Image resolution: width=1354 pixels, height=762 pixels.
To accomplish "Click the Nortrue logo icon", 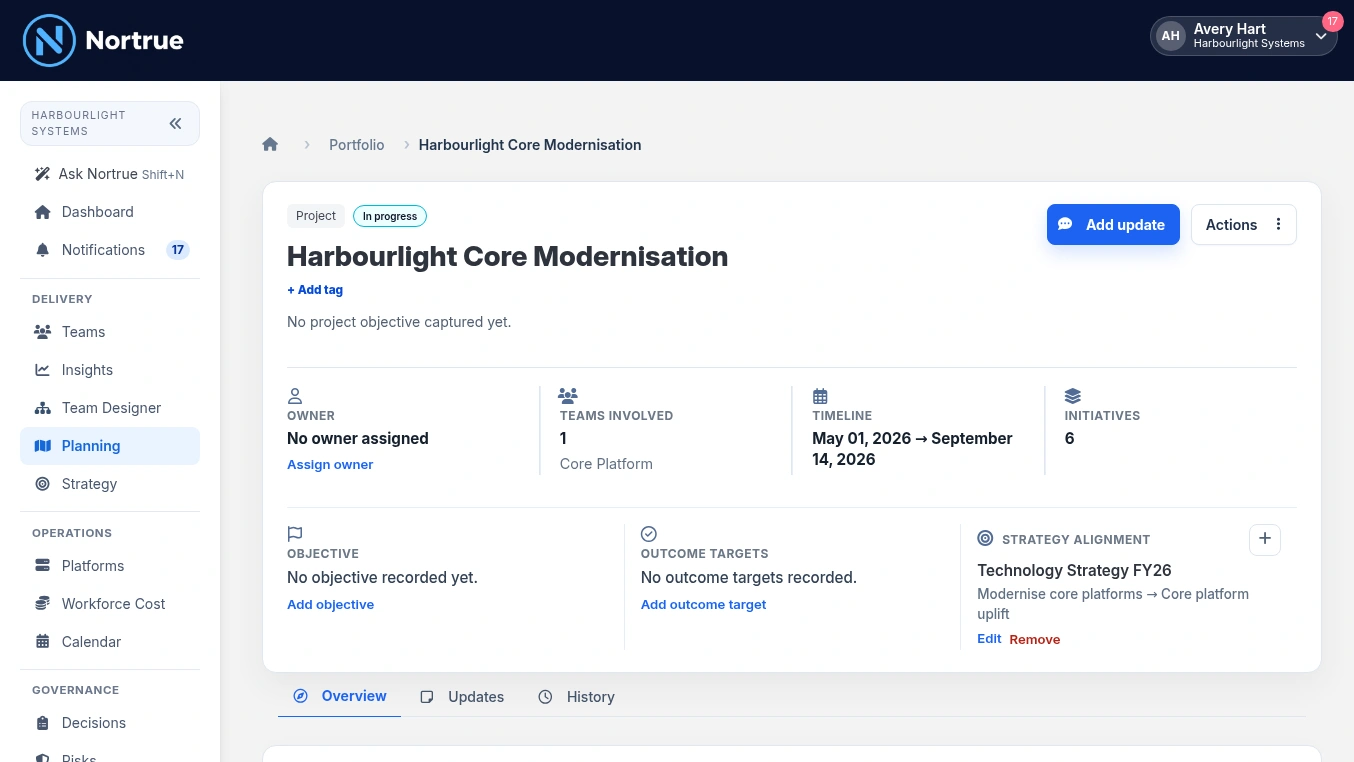I will [49, 40].
